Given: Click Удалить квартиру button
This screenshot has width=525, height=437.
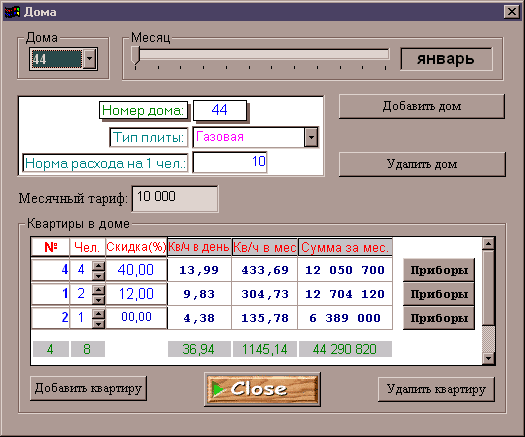Looking at the screenshot, I should 436,389.
